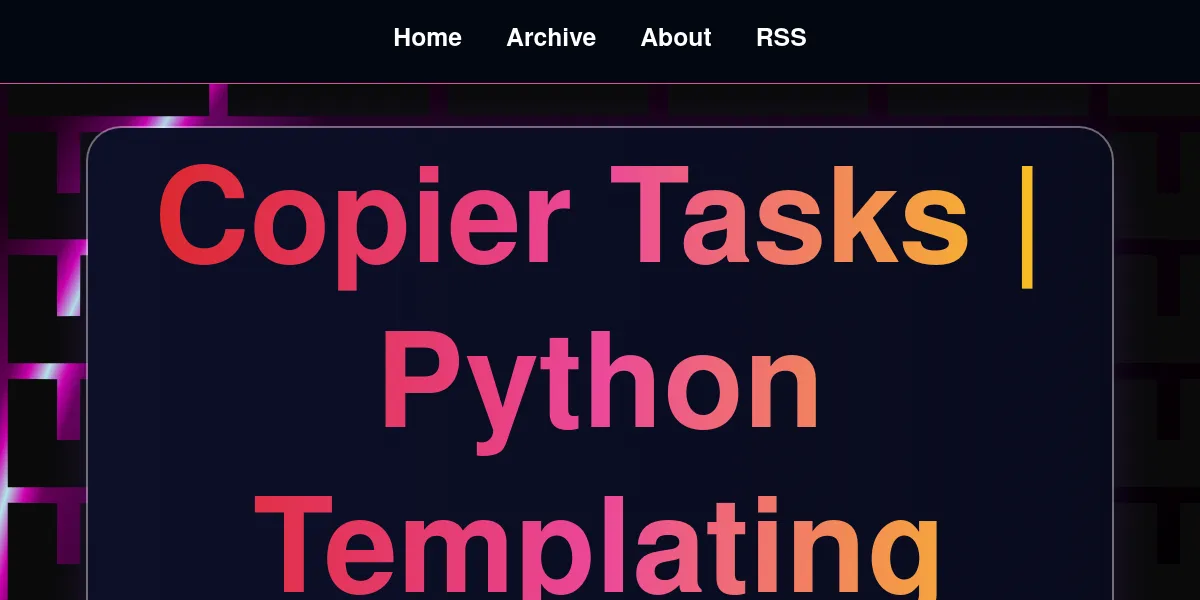Click the yellow pipe separator in the title

pyautogui.click(x=1026, y=225)
